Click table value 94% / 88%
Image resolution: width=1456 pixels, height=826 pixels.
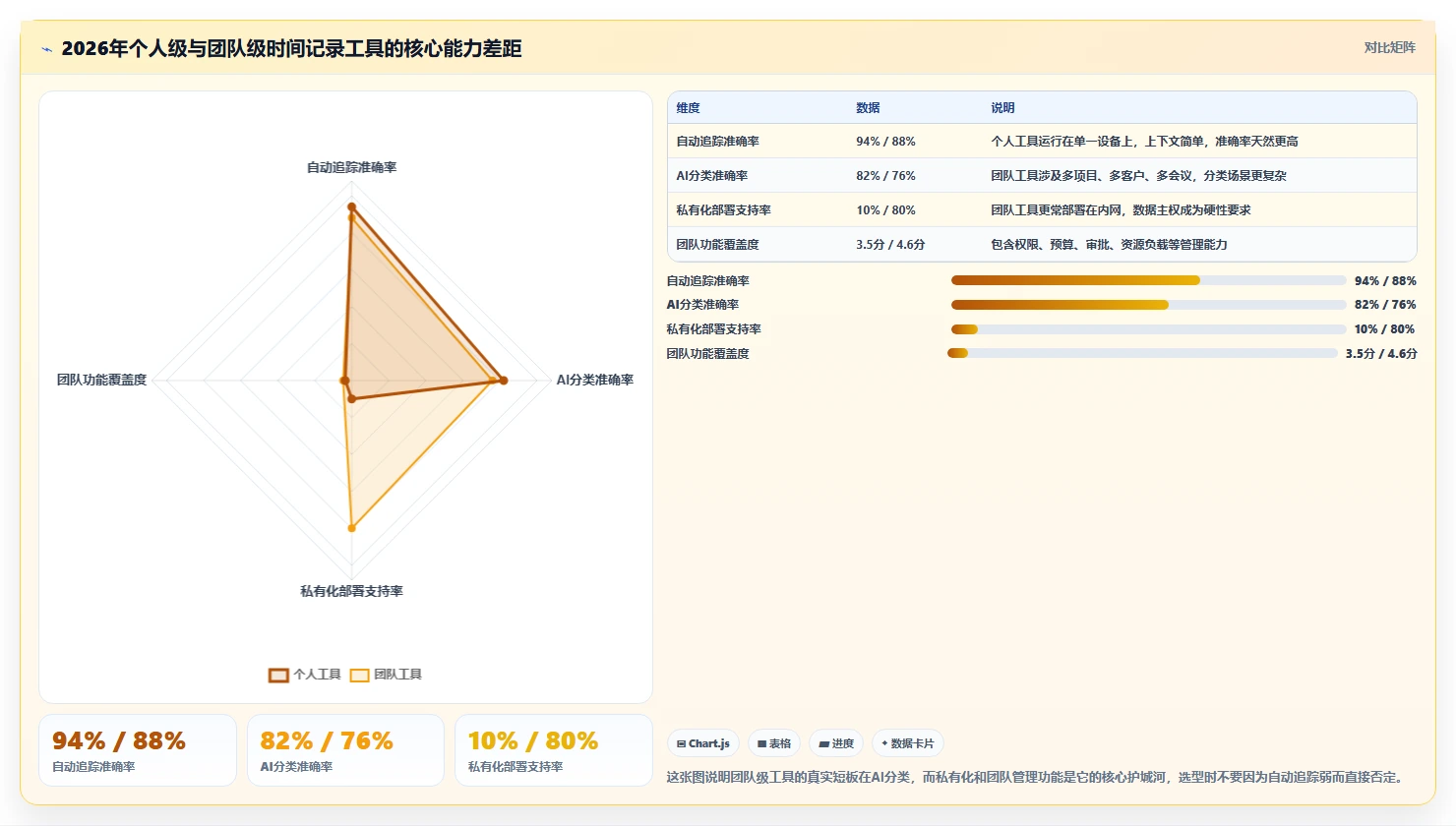point(885,142)
